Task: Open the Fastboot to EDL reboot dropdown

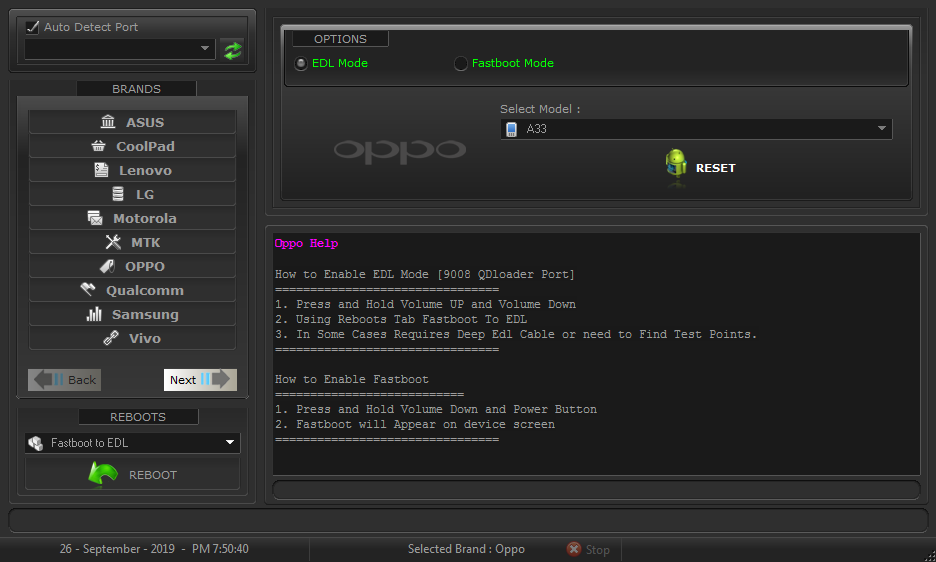Action: (x=133, y=443)
